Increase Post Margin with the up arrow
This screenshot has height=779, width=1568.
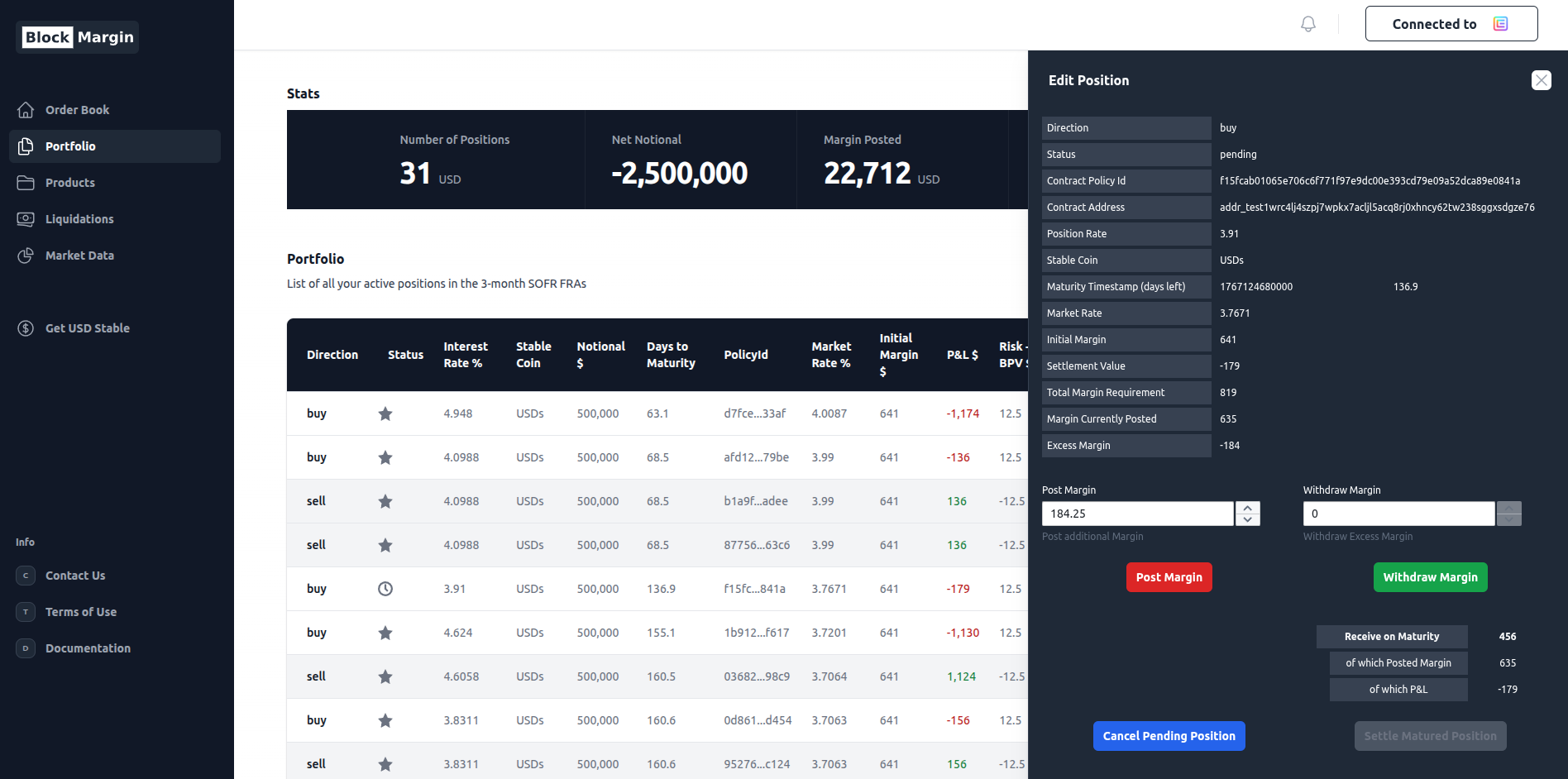(1248, 508)
